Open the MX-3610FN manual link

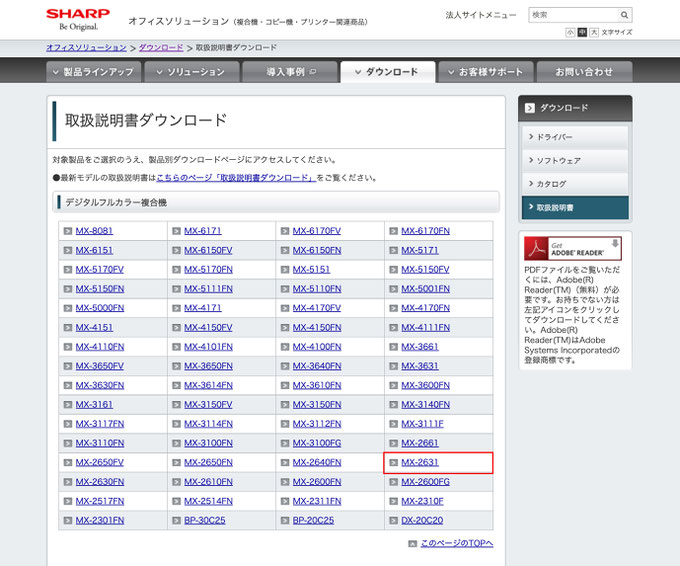317,386
